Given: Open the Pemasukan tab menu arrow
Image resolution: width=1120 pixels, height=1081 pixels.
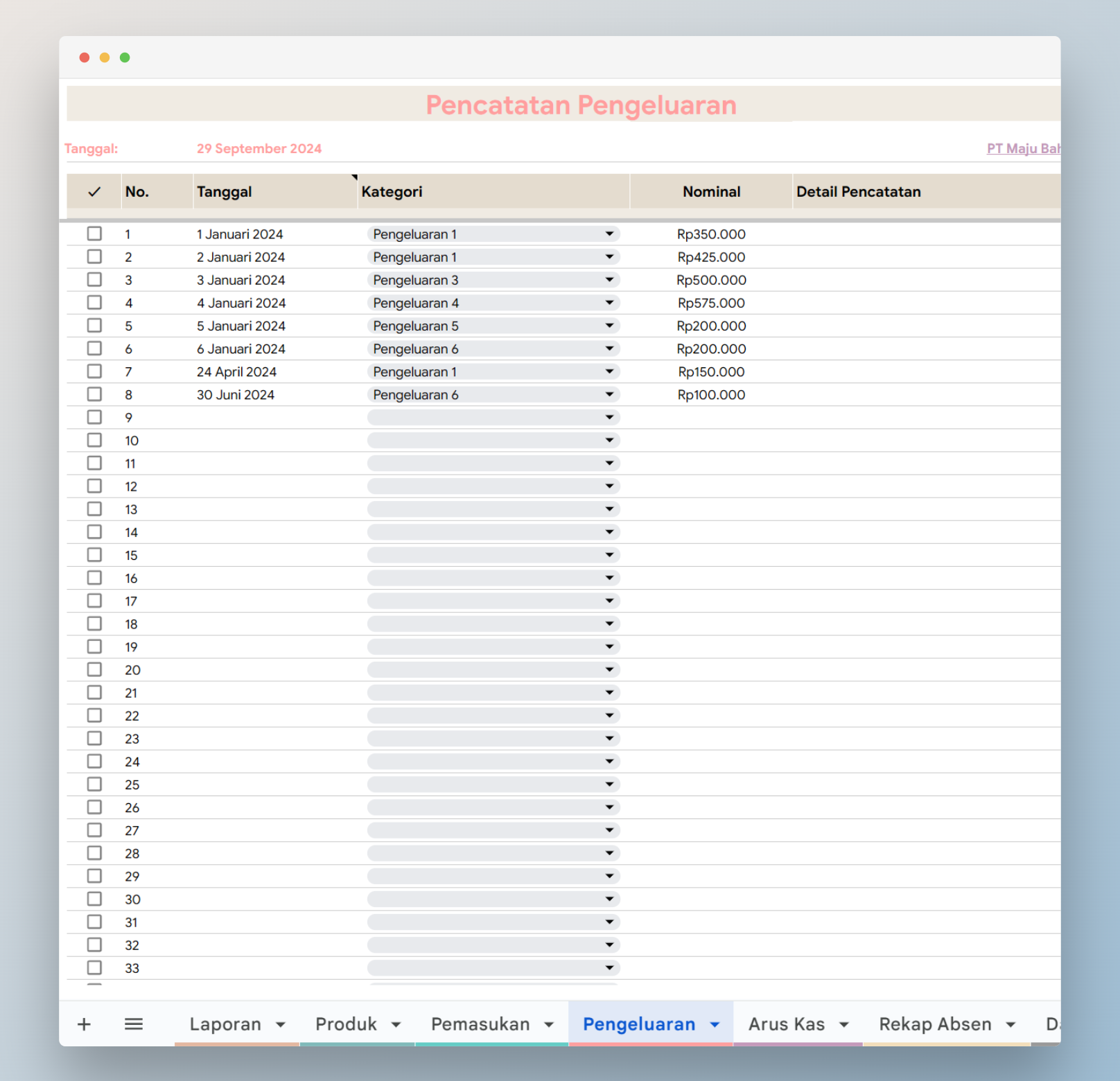Looking at the screenshot, I should tap(549, 1025).
